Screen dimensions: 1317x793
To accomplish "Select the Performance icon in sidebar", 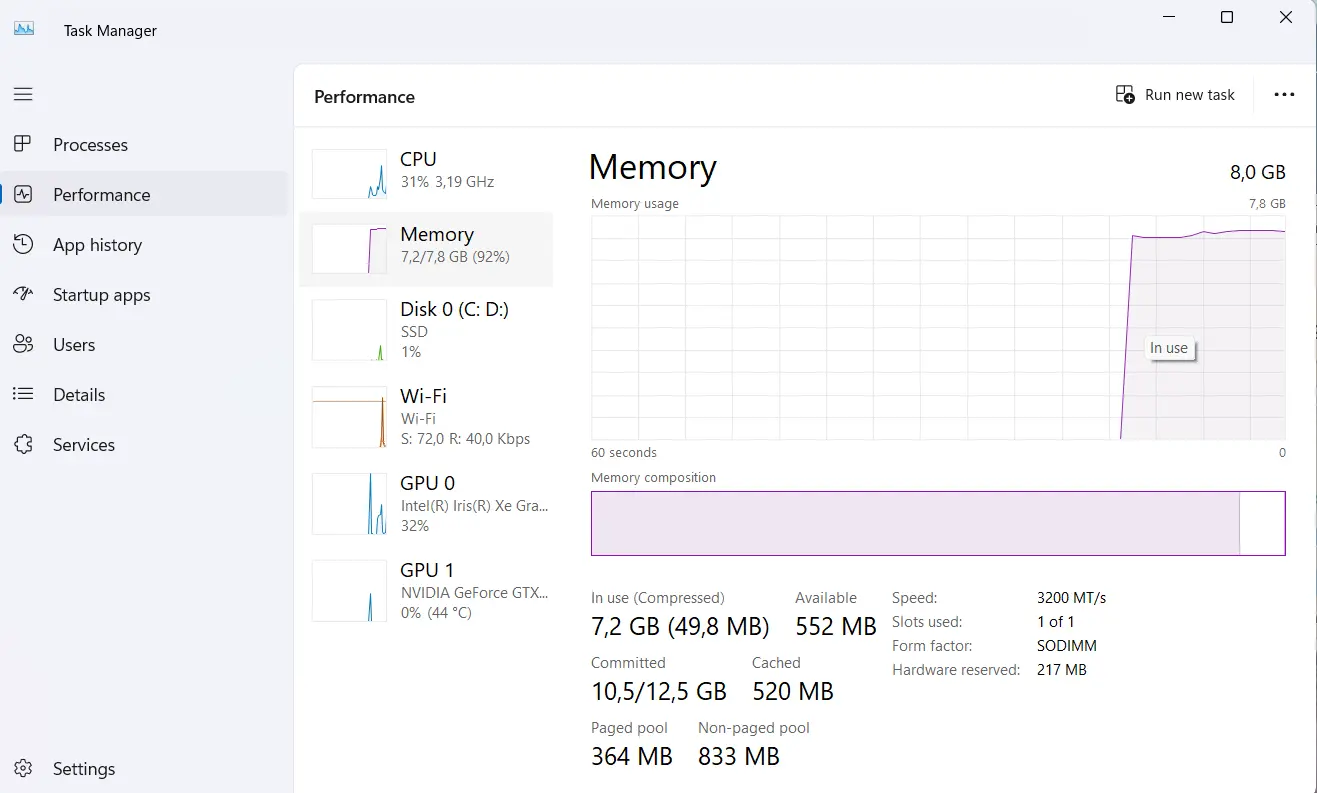I will coord(23,194).
